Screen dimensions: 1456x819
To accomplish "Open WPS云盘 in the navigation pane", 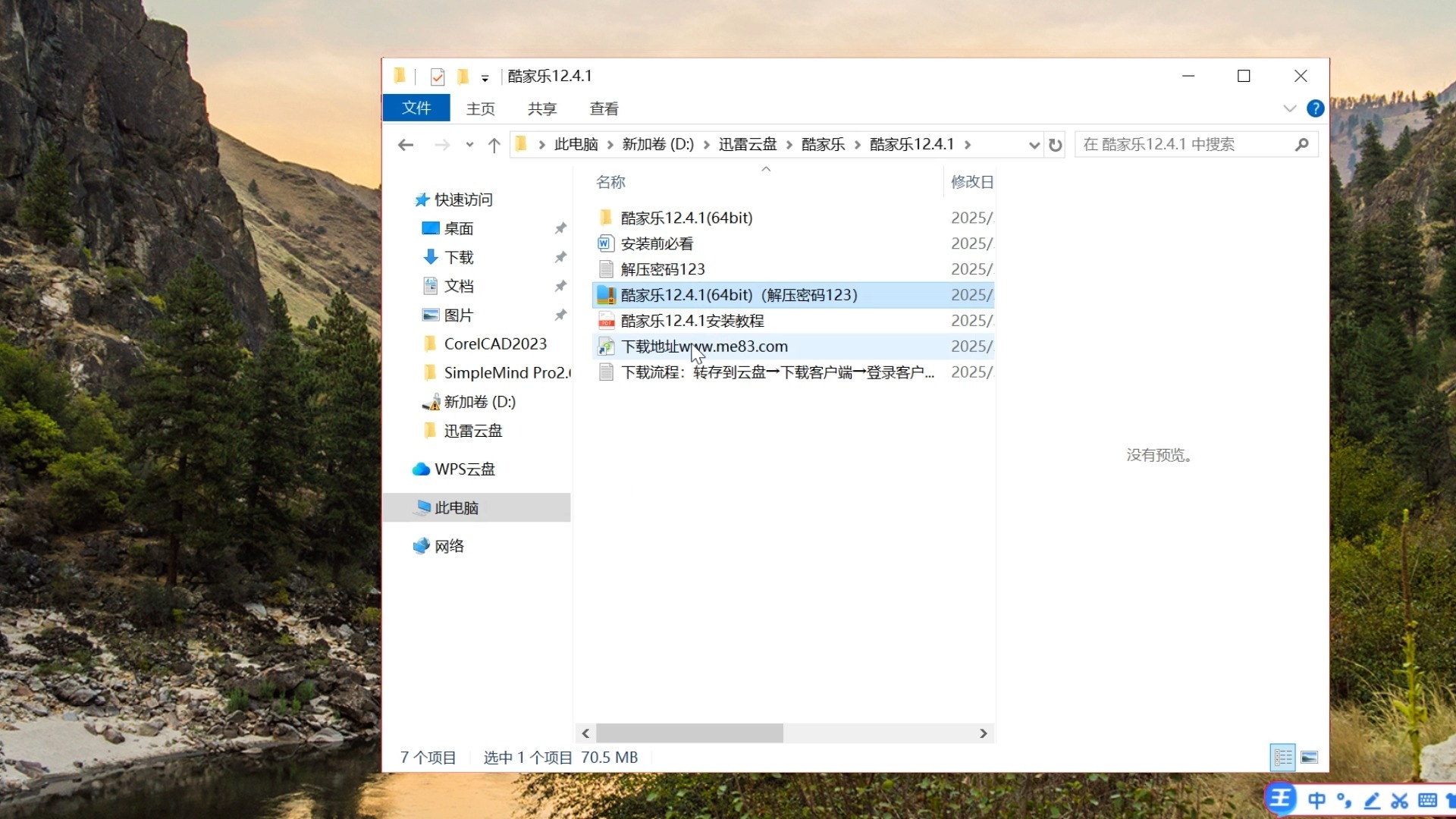I will click(465, 469).
